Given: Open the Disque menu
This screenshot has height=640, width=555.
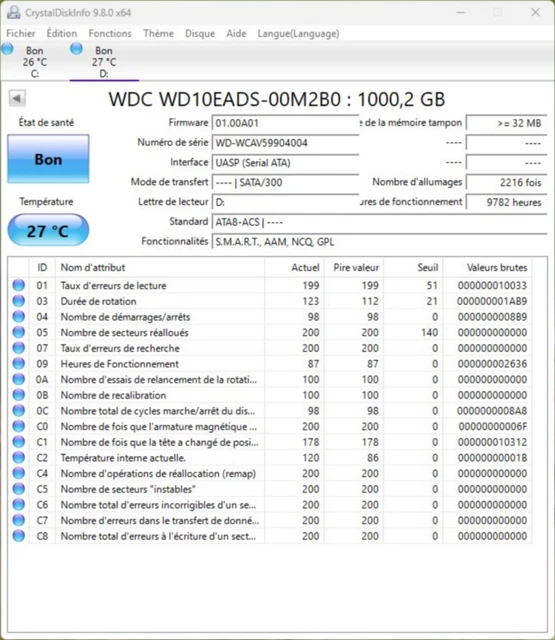Looking at the screenshot, I should click(x=200, y=33).
